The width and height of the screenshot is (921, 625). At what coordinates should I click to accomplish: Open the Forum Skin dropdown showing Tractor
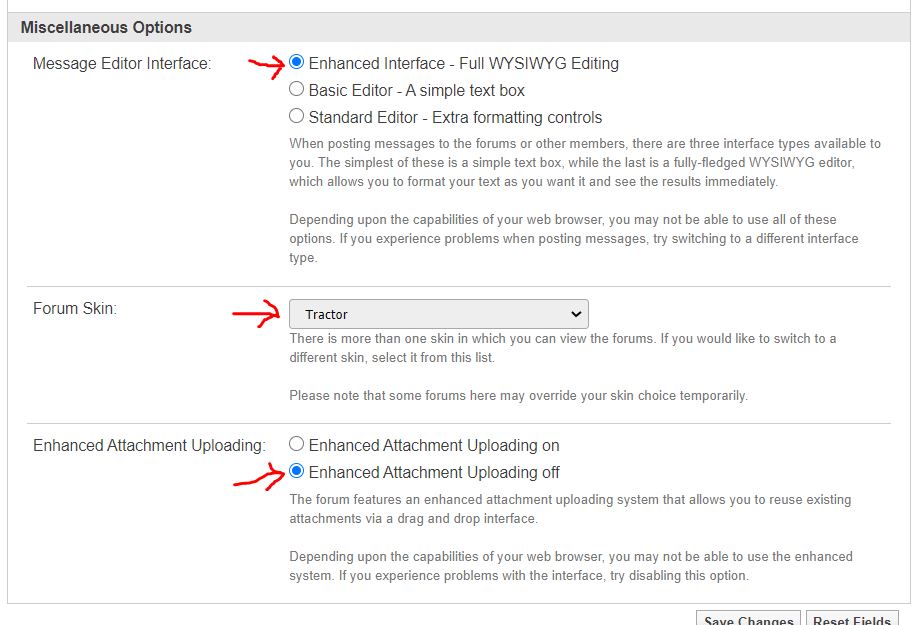(x=438, y=314)
